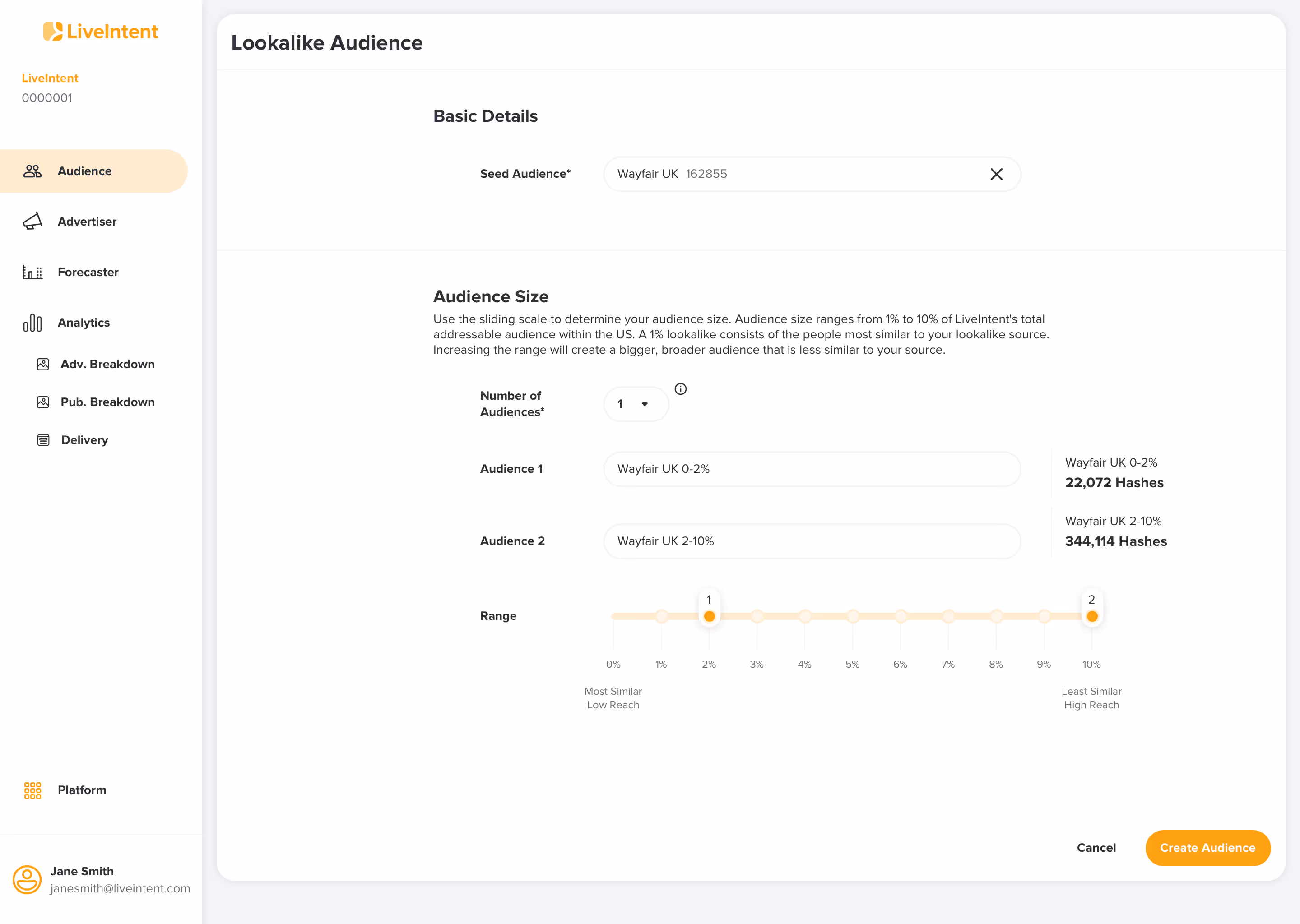Click the Number of Audiences info icon
Screen dimensions: 1300x924
click(681, 389)
